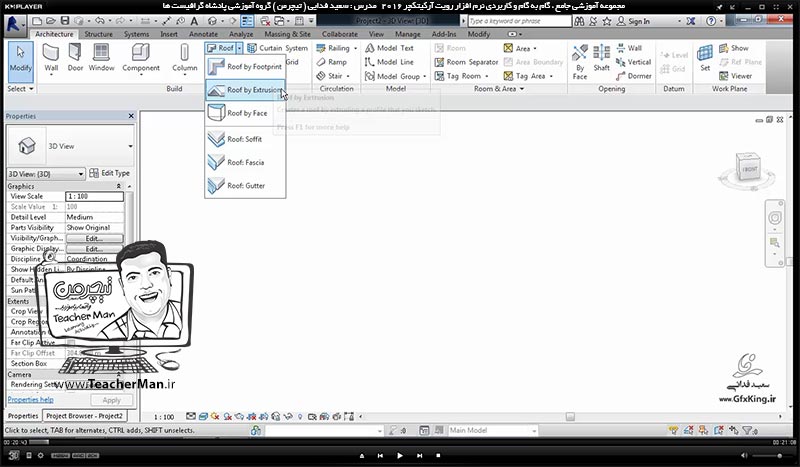Expand the Railing dropdown arrow

(x=356, y=48)
